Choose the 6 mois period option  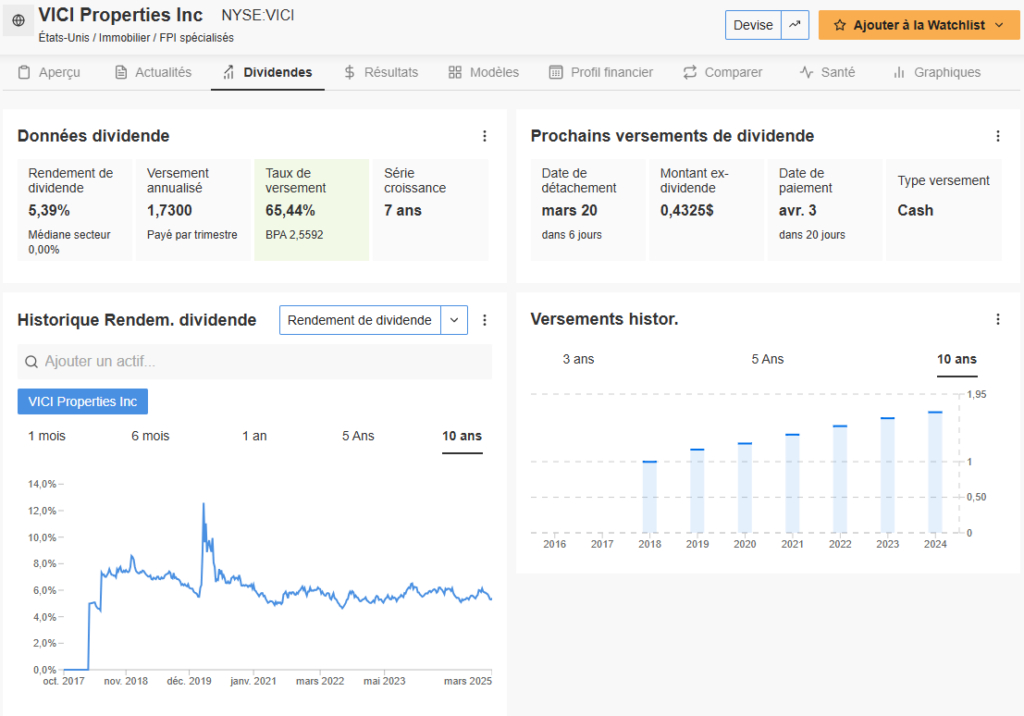tap(150, 436)
